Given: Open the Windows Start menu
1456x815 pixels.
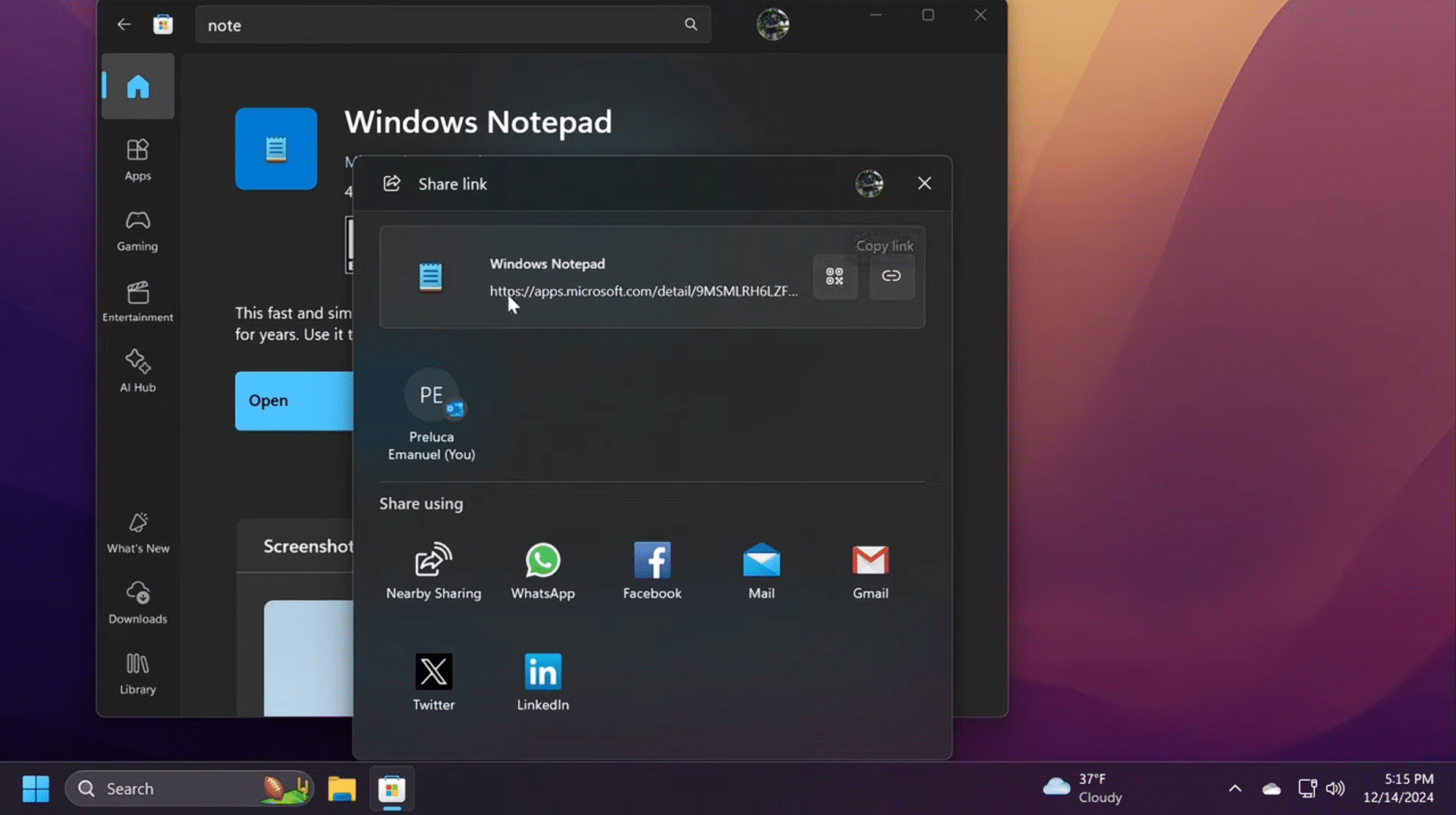Looking at the screenshot, I should click(36, 788).
